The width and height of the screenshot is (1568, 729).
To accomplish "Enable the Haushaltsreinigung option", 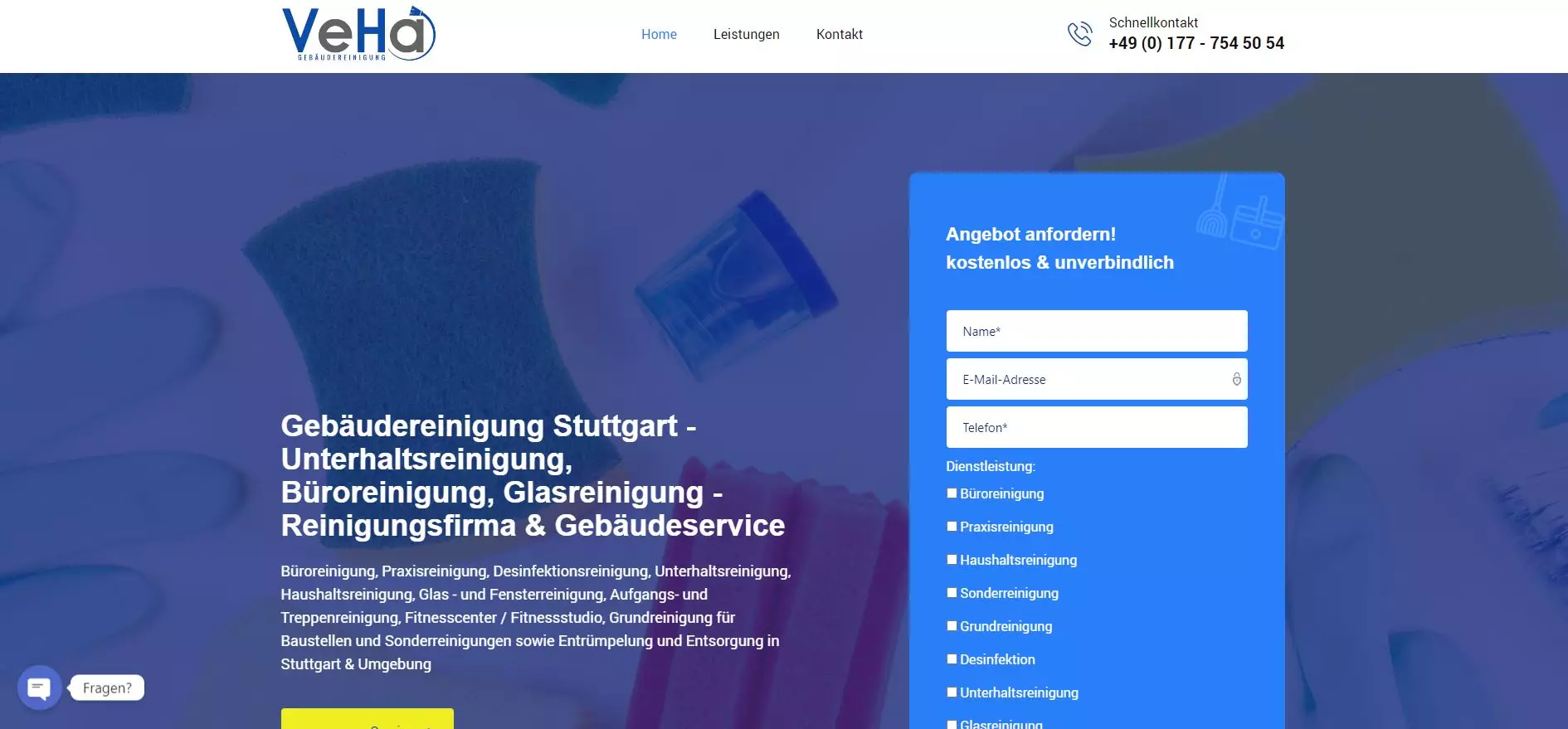I will [x=952, y=560].
